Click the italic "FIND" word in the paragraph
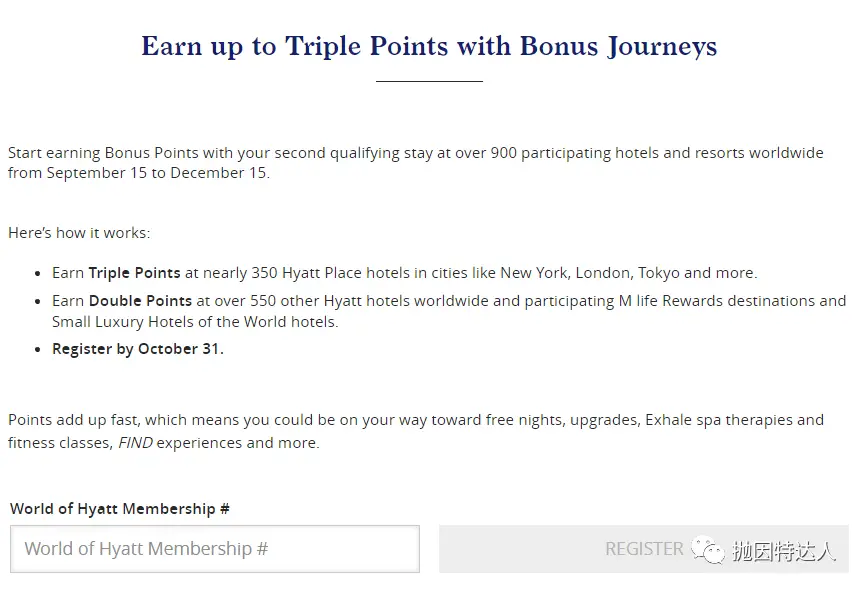This screenshot has height=589, width=864. pyautogui.click(x=136, y=443)
